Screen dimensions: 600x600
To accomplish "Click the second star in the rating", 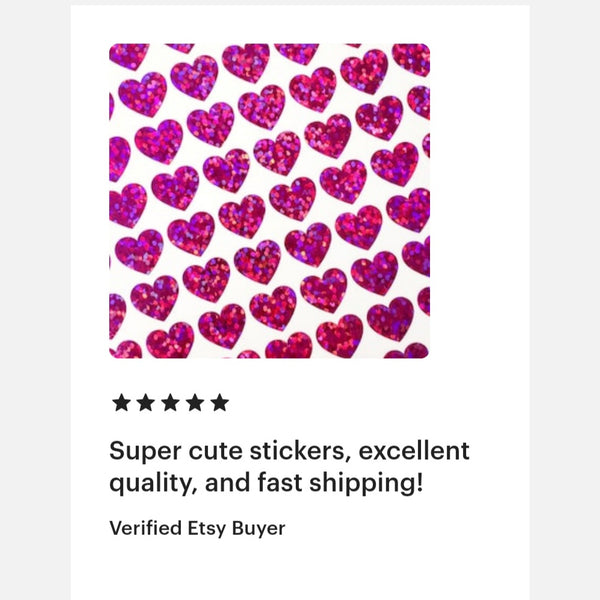I will click(x=146, y=403).
